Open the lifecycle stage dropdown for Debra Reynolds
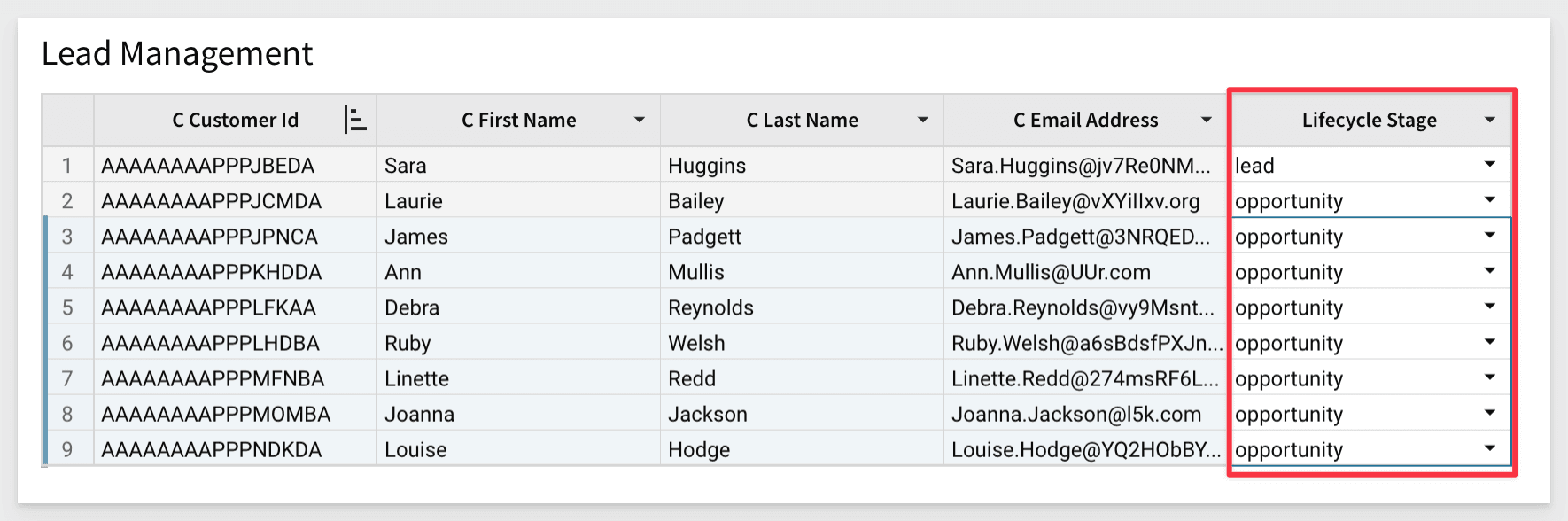Image resolution: width=1568 pixels, height=521 pixels. (x=1489, y=307)
